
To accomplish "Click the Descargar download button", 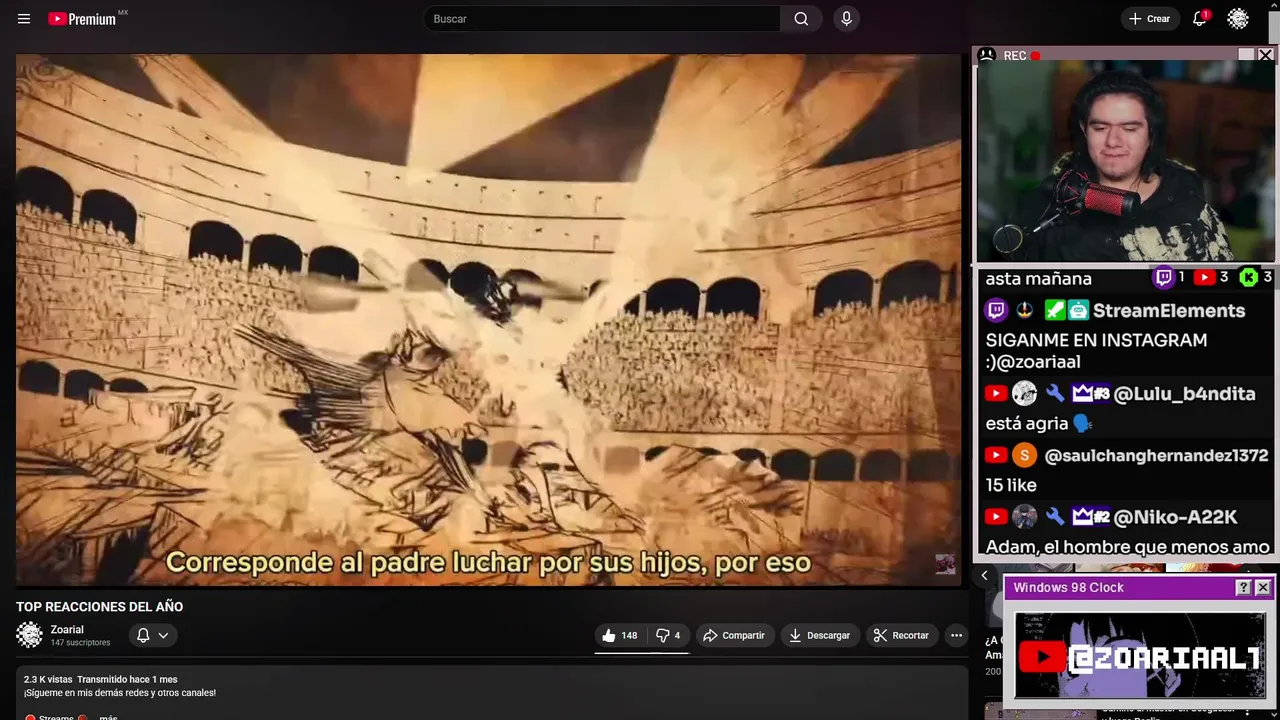I will coord(819,635).
